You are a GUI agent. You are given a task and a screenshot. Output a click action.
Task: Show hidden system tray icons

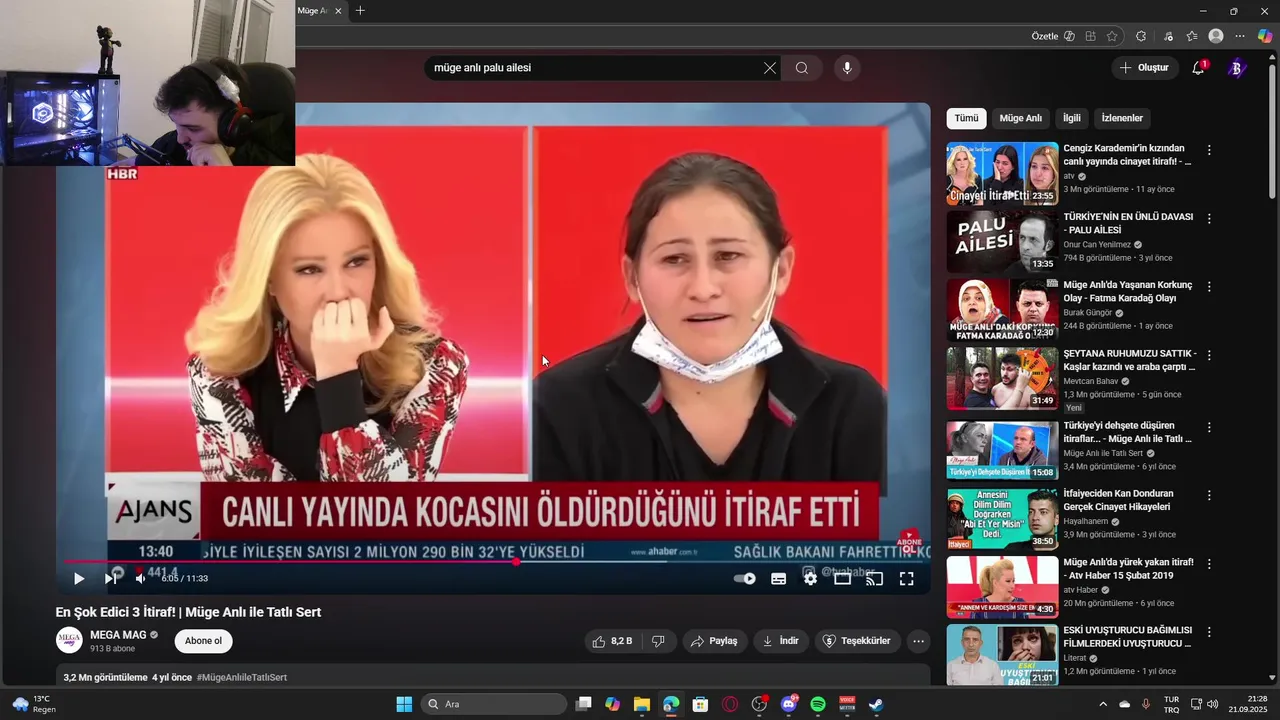(x=1103, y=704)
